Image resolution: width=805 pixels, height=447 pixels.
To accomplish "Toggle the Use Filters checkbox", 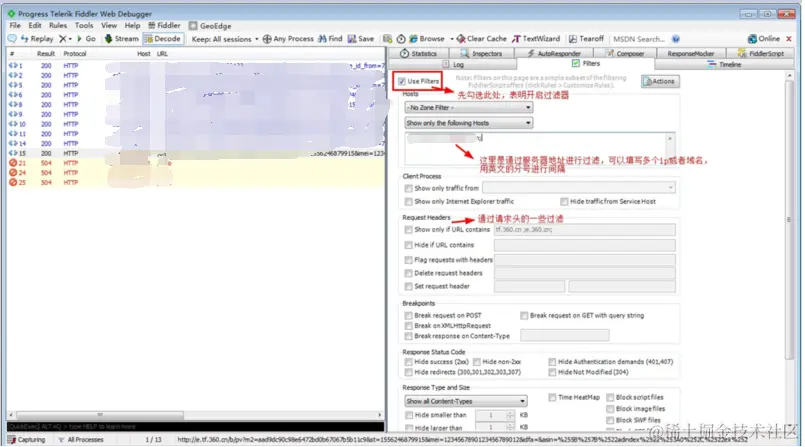I will [x=402, y=81].
